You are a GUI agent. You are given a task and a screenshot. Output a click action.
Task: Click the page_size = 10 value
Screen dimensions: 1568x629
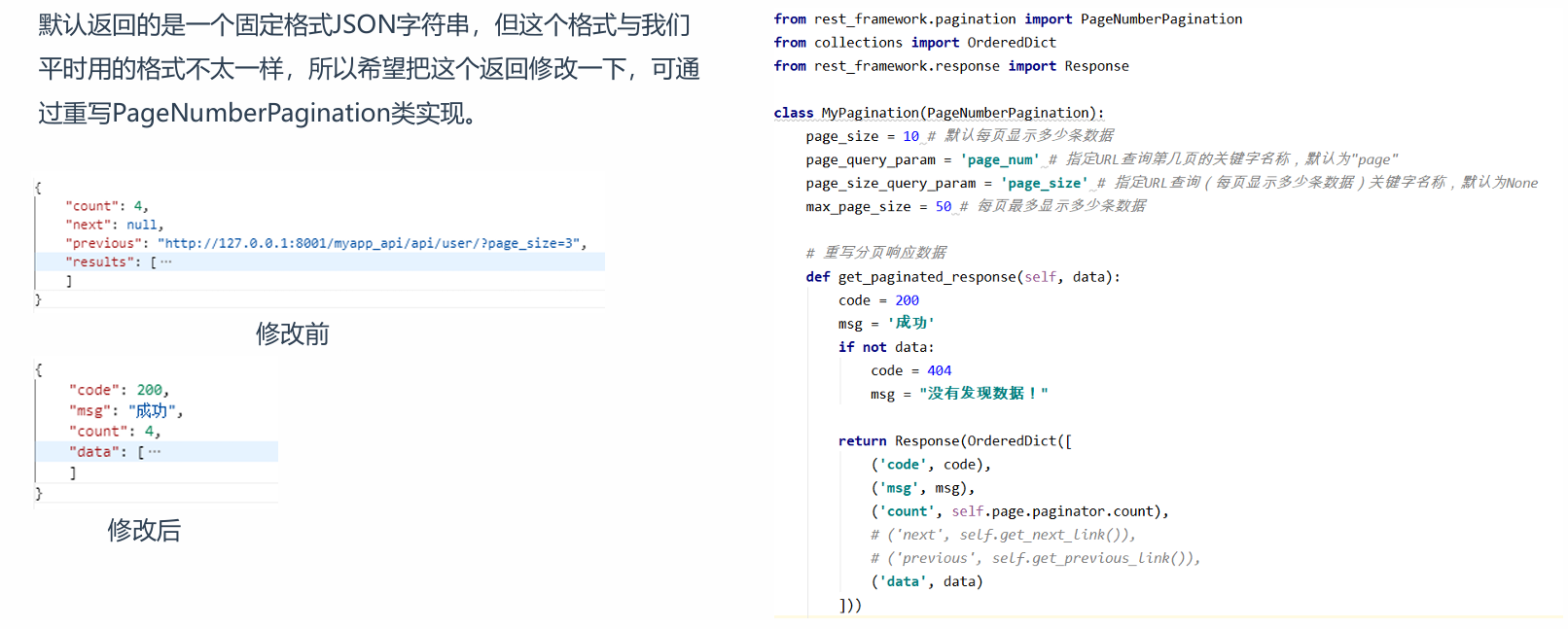pyautogui.click(x=910, y=136)
